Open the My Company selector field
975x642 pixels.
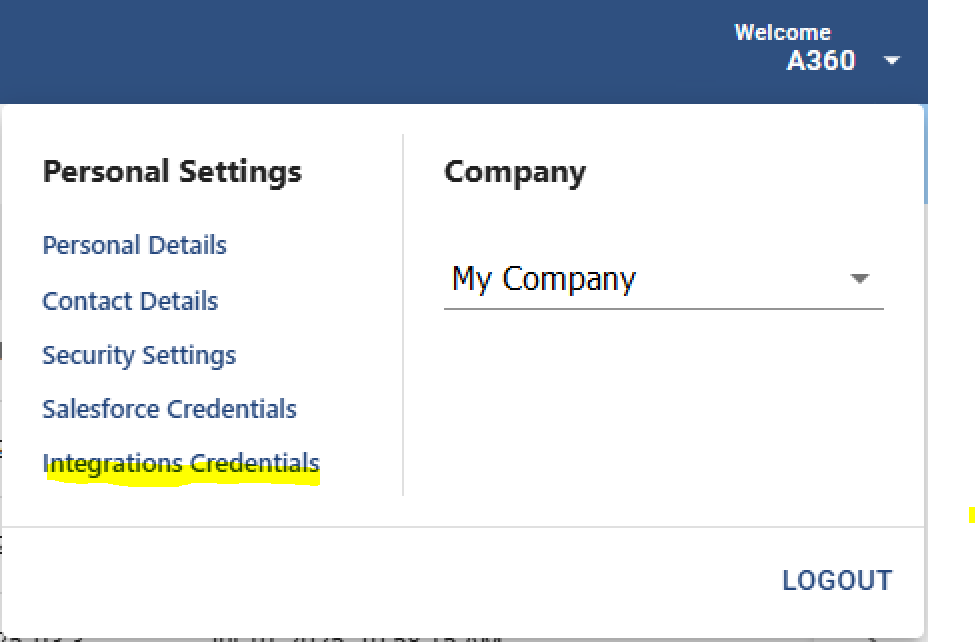point(663,279)
